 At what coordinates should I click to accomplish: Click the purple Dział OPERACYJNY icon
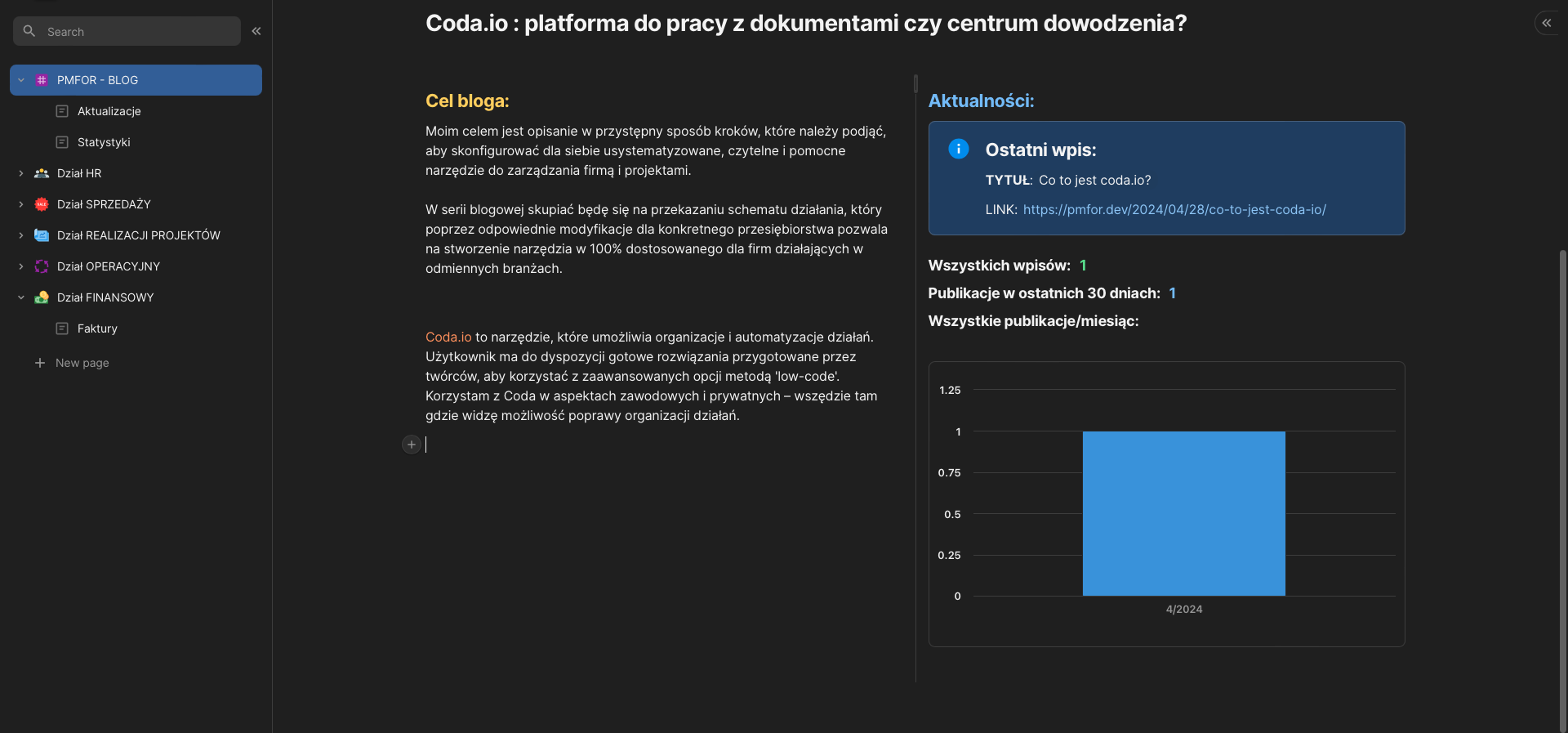(42, 266)
